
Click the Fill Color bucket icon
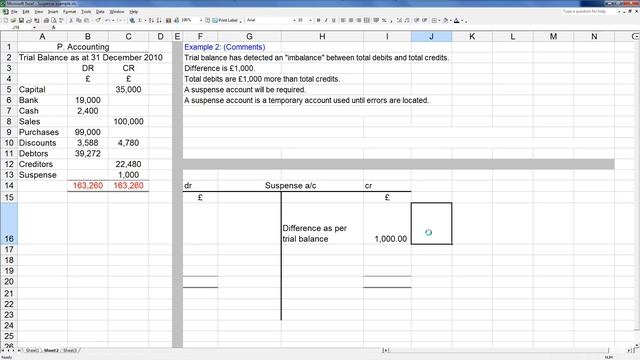(445, 20)
